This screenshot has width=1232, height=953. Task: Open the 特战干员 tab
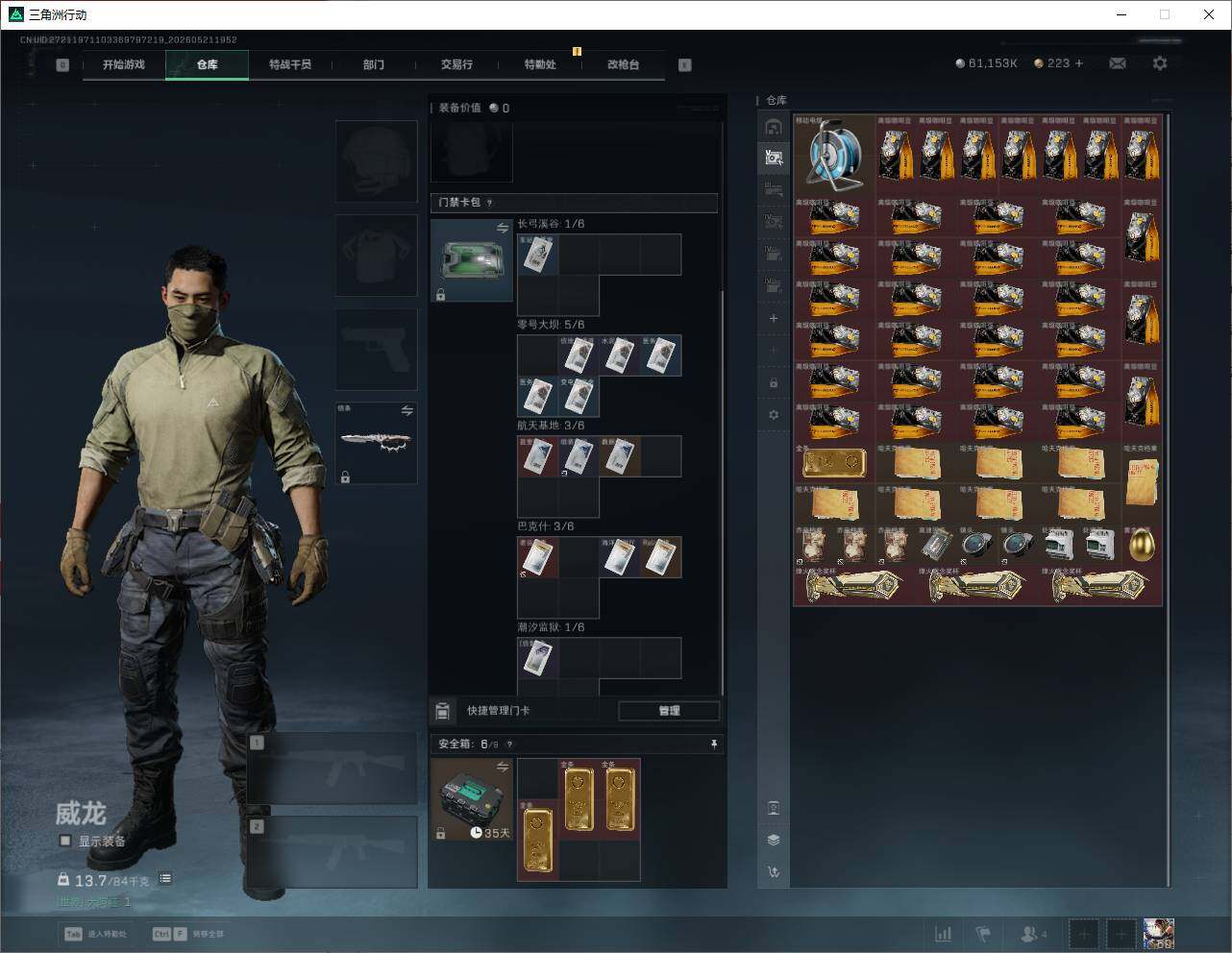[x=290, y=64]
